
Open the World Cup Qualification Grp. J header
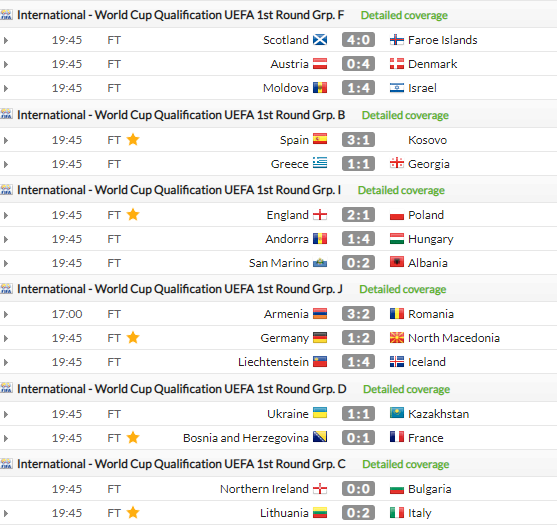180,289
